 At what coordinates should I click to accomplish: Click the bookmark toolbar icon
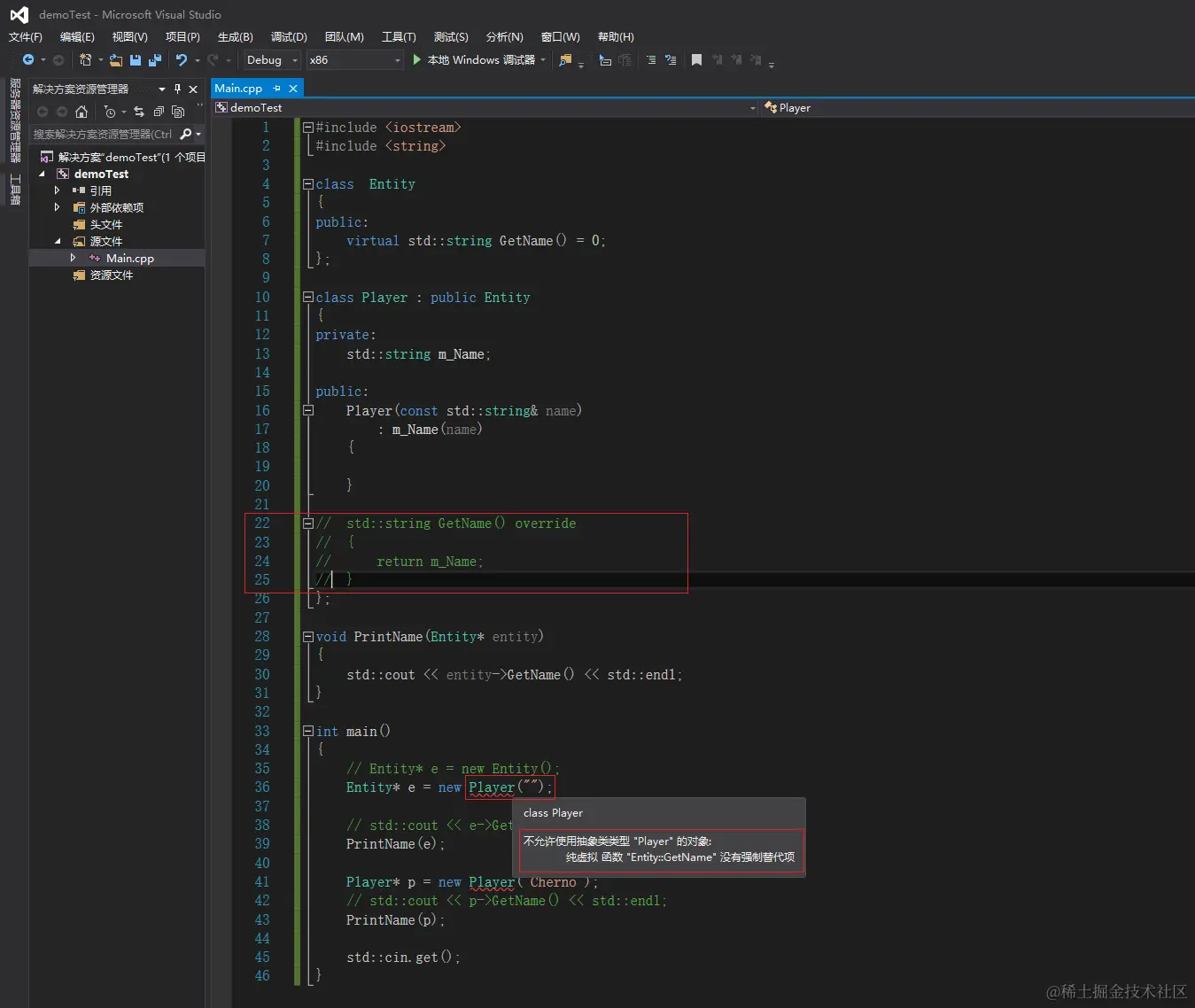[x=696, y=60]
